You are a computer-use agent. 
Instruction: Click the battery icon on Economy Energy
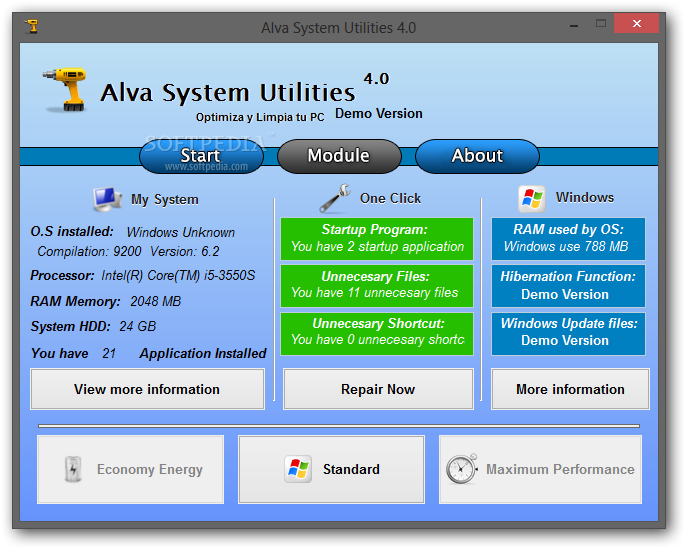[73, 469]
